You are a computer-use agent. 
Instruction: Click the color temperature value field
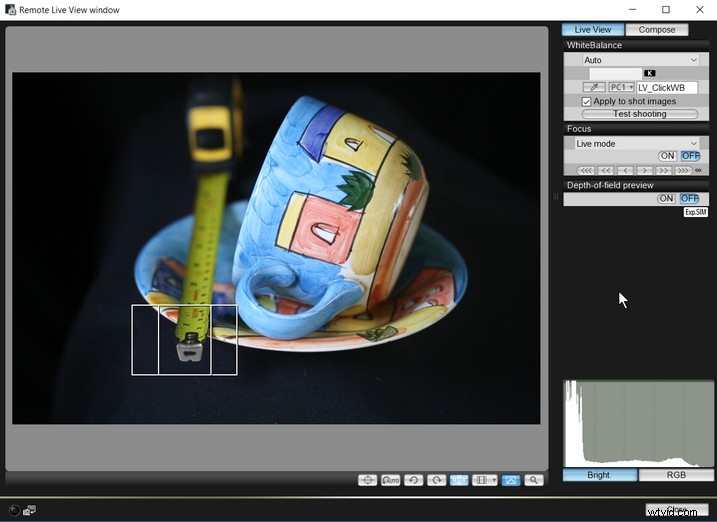[615, 73]
